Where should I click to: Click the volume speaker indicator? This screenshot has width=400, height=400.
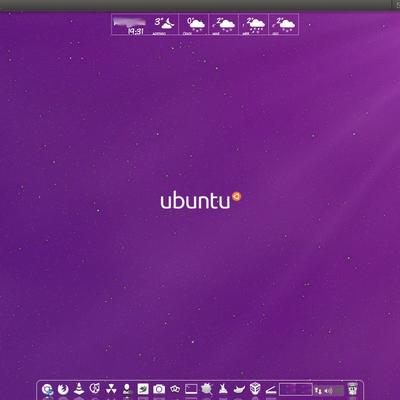[327, 390]
